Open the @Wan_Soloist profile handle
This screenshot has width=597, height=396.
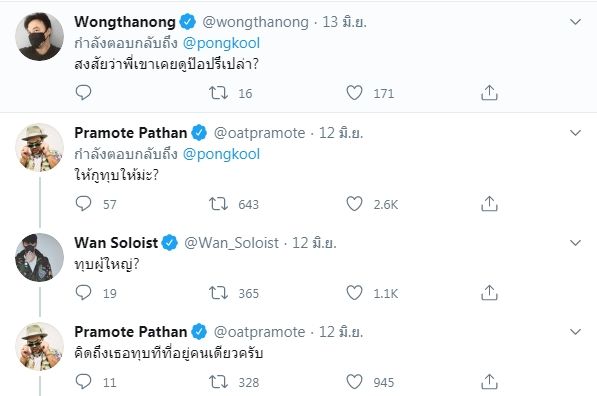coord(231,243)
